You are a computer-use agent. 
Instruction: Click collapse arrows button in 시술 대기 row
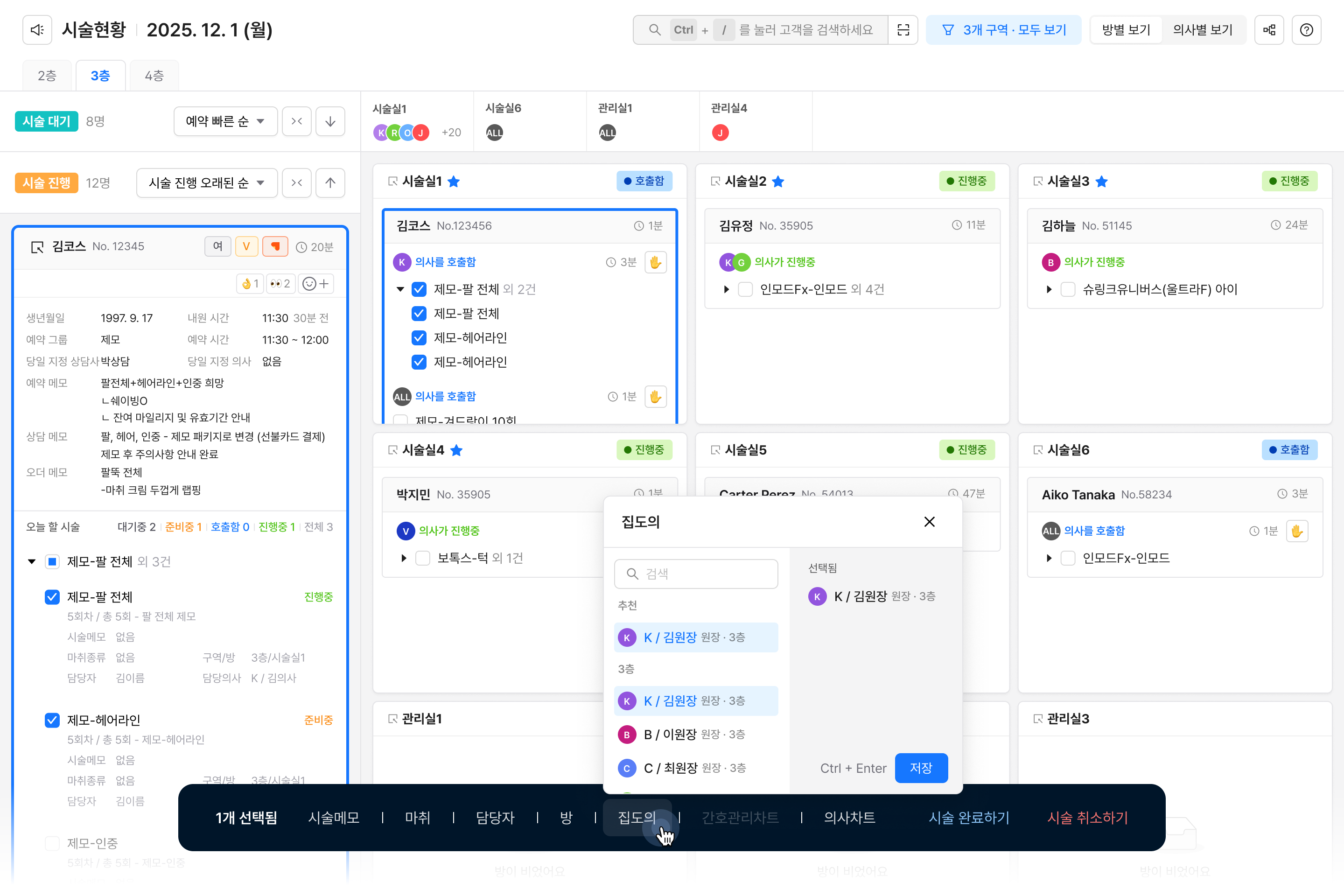tap(297, 121)
